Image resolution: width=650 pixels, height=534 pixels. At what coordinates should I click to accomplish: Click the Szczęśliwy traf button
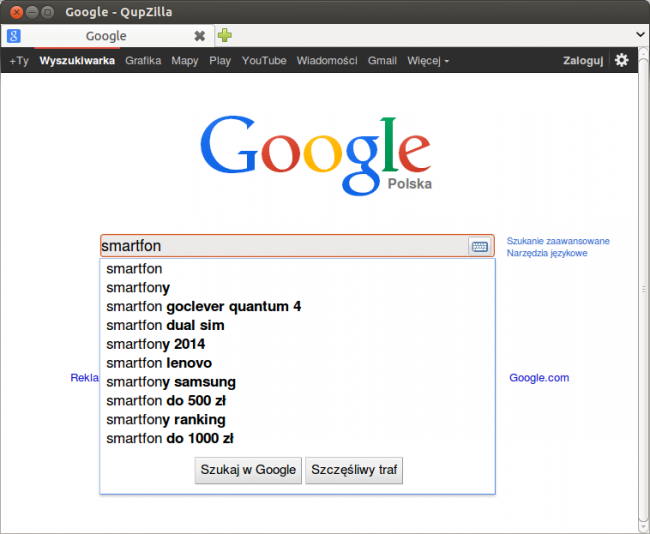[354, 470]
